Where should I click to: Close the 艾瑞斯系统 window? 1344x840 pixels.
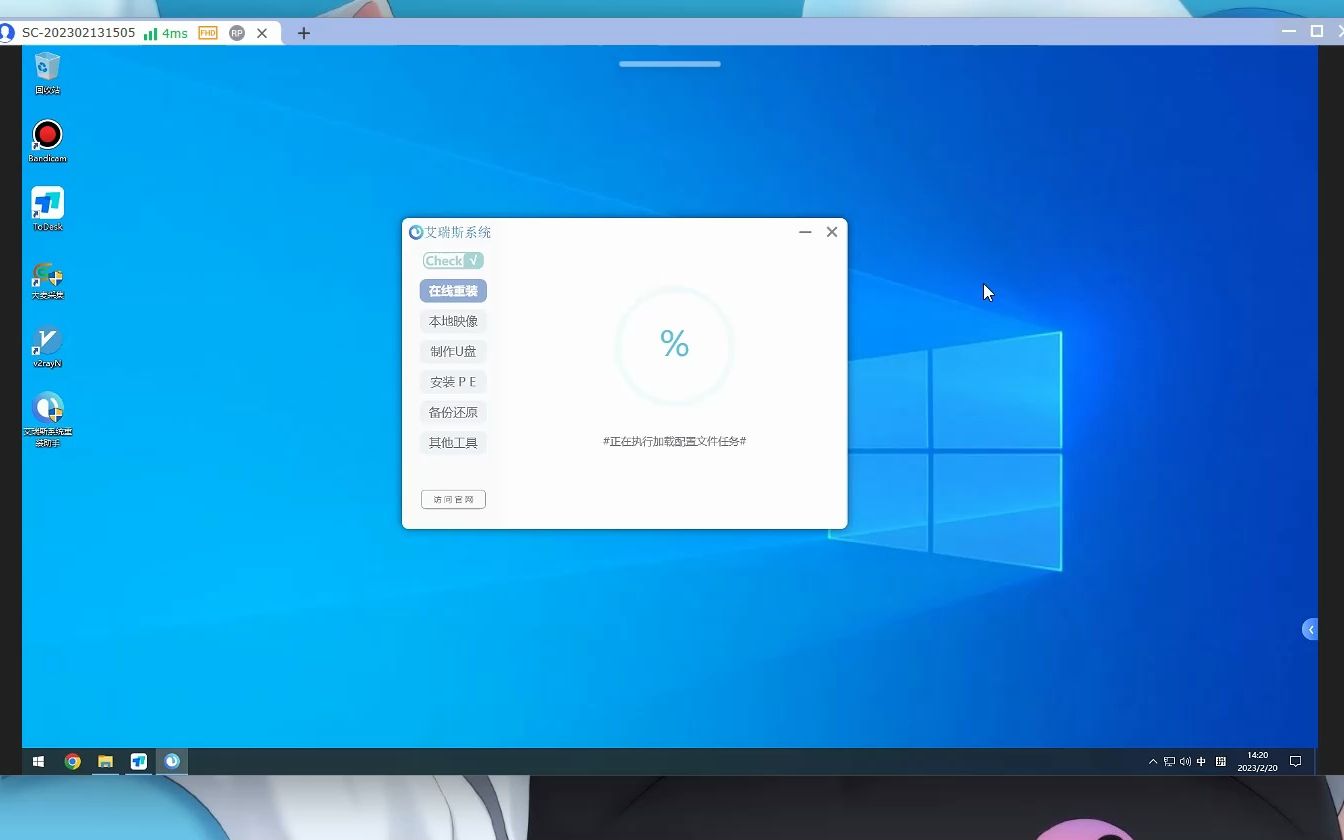(832, 232)
